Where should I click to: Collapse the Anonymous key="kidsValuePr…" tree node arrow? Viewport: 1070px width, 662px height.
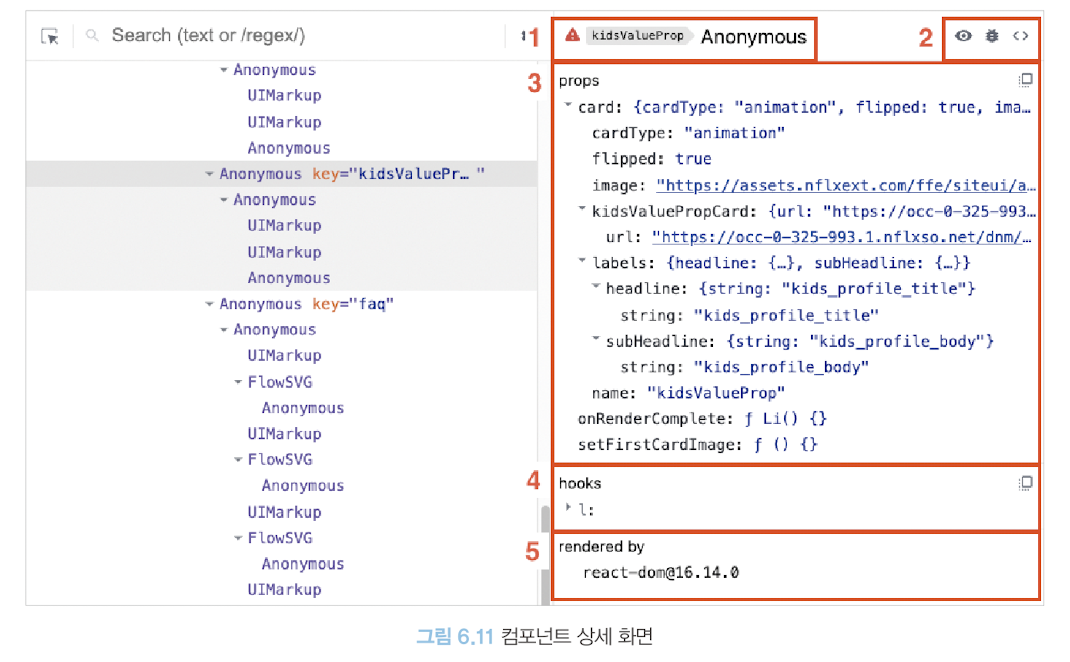pyautogui.click(x=209, y=174)
